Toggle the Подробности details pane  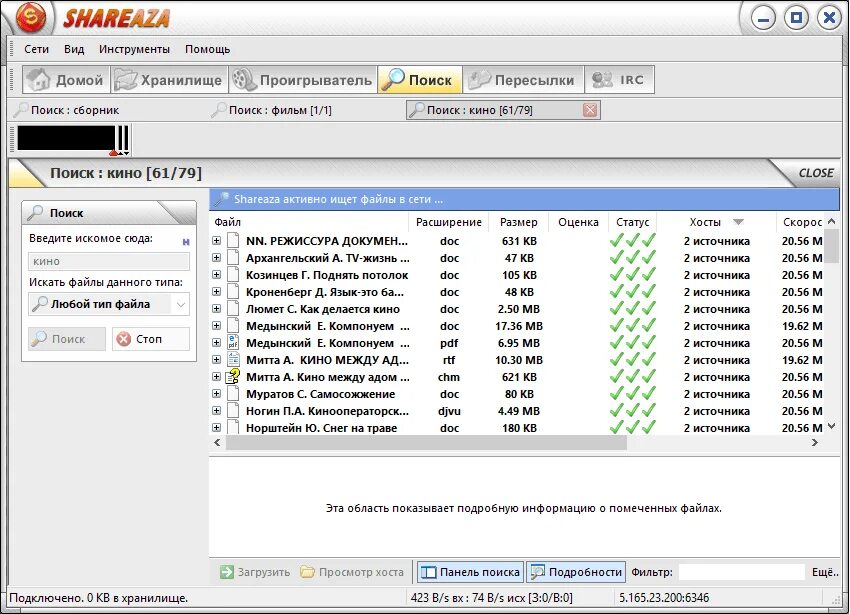[576, 572]
